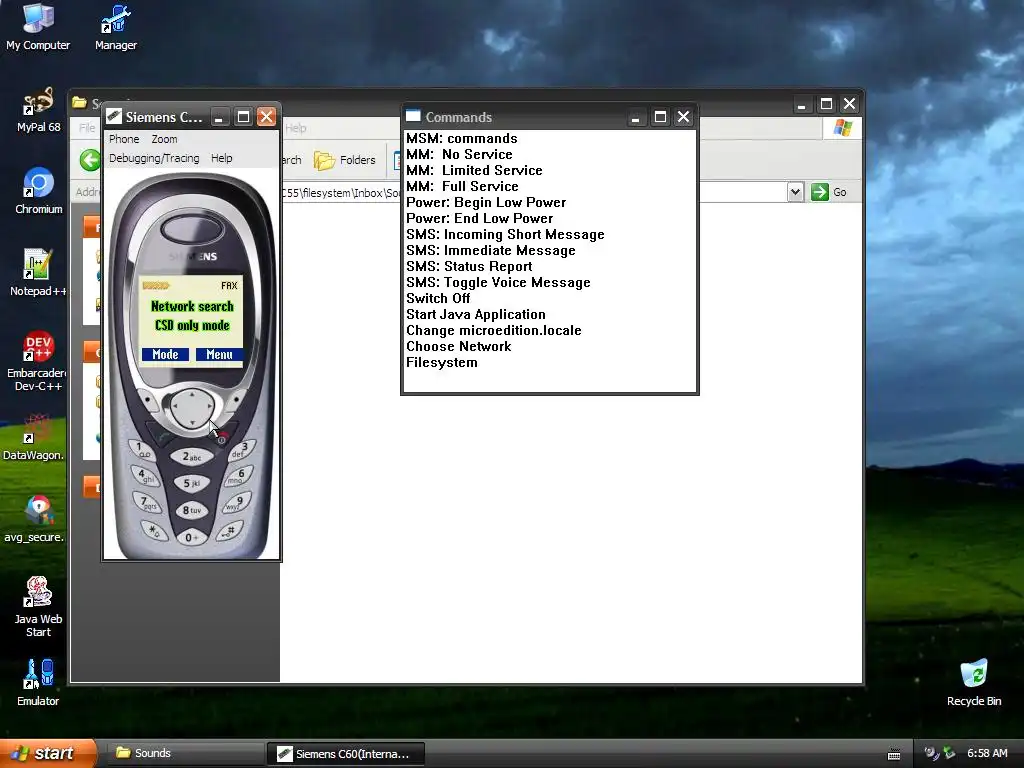Open Notepad++ desktop shortcut

(38, 273)
